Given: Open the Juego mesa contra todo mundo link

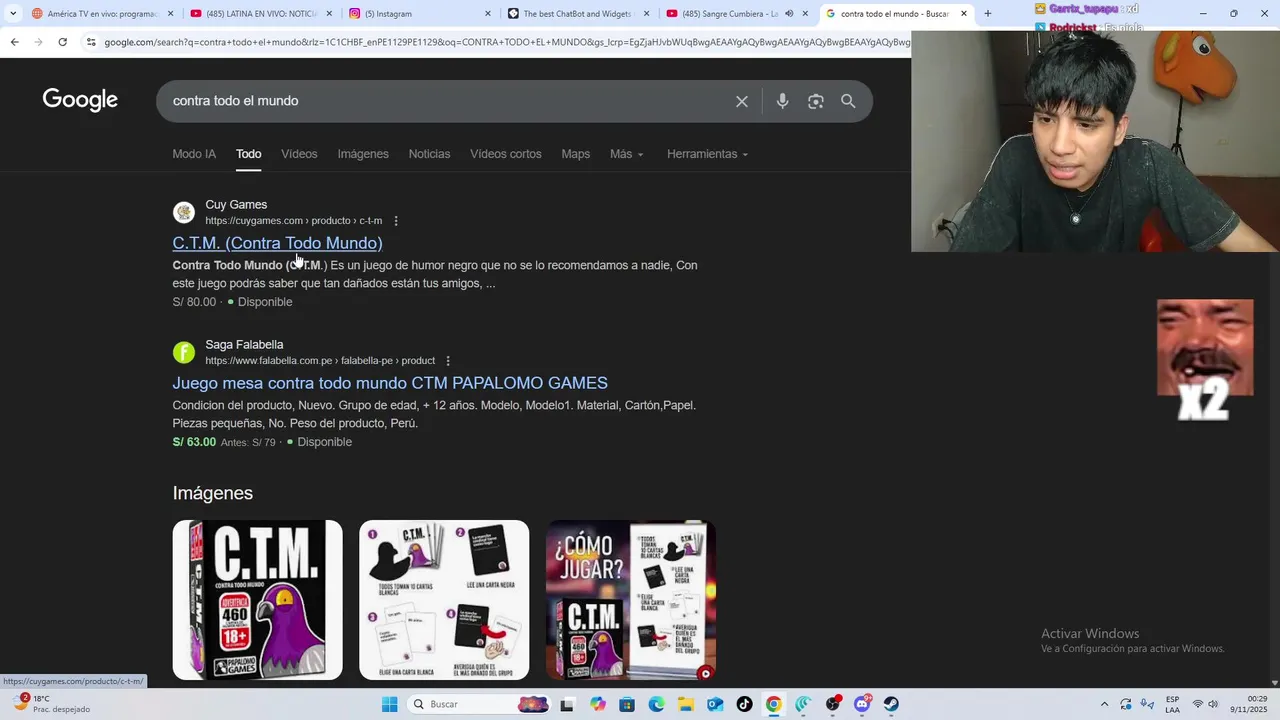Looking at the screenshot, I should (390, 383).
